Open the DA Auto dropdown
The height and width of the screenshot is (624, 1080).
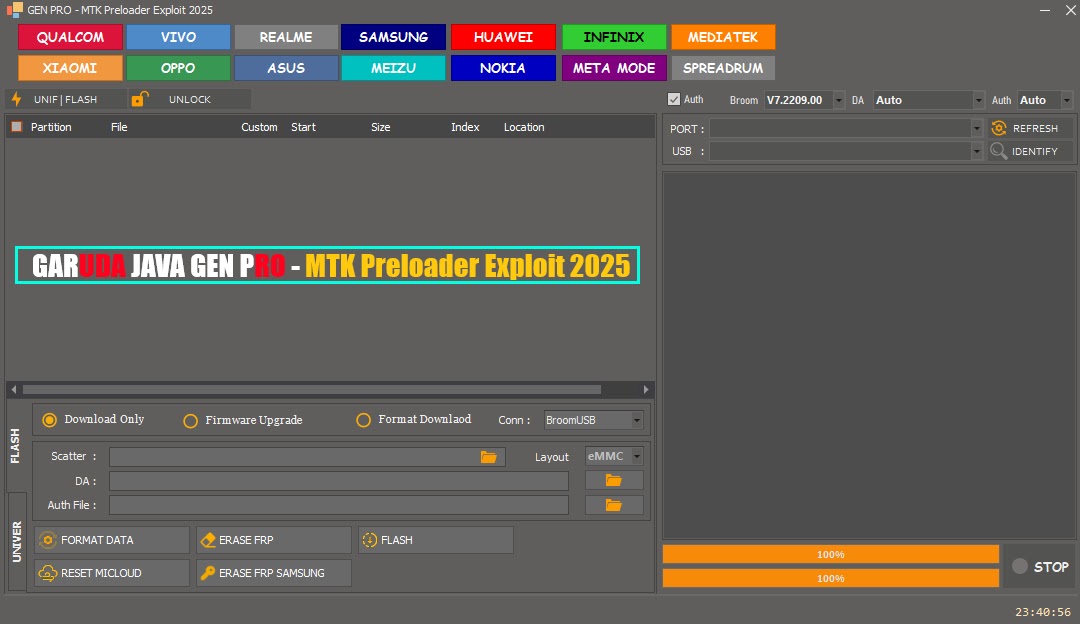click(978, 100)
